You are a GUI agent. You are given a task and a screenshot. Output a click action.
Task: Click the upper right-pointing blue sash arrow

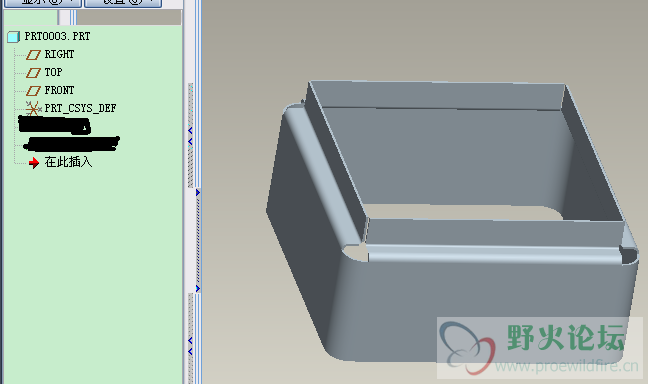tap(198, 193)
